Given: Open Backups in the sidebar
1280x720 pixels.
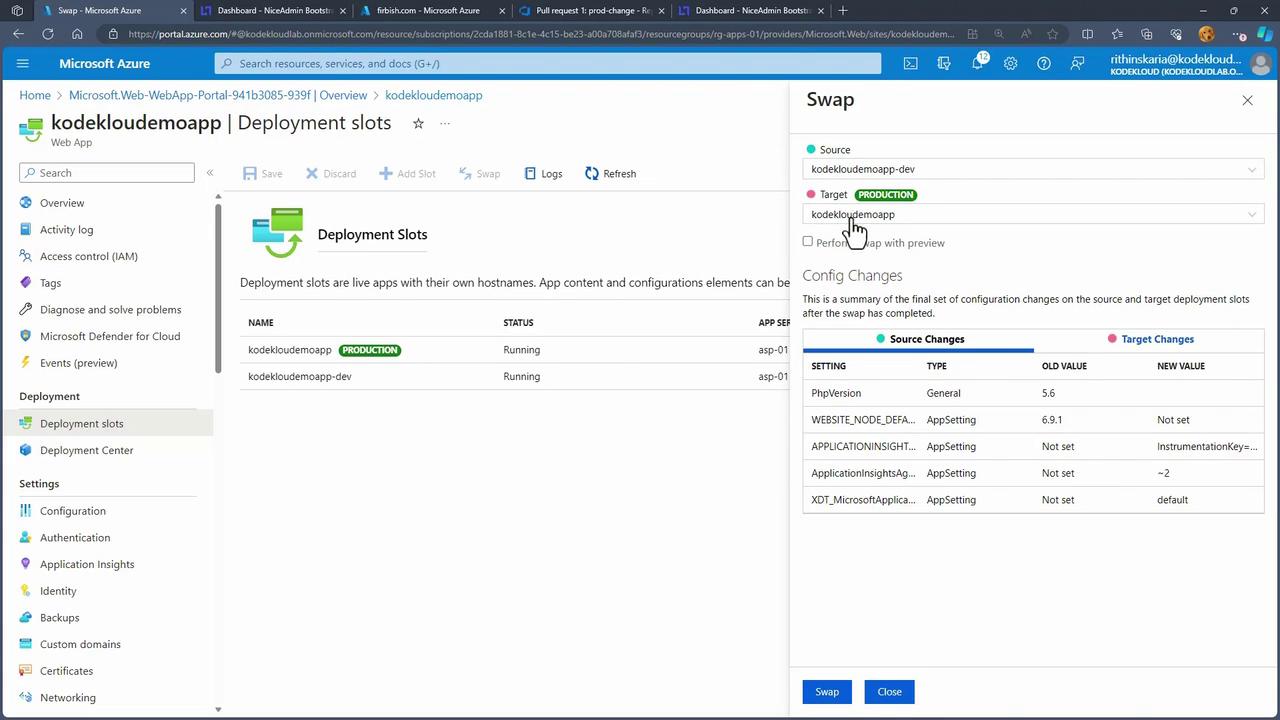Looking at the screenshot, I should click(x=59, y=617).
